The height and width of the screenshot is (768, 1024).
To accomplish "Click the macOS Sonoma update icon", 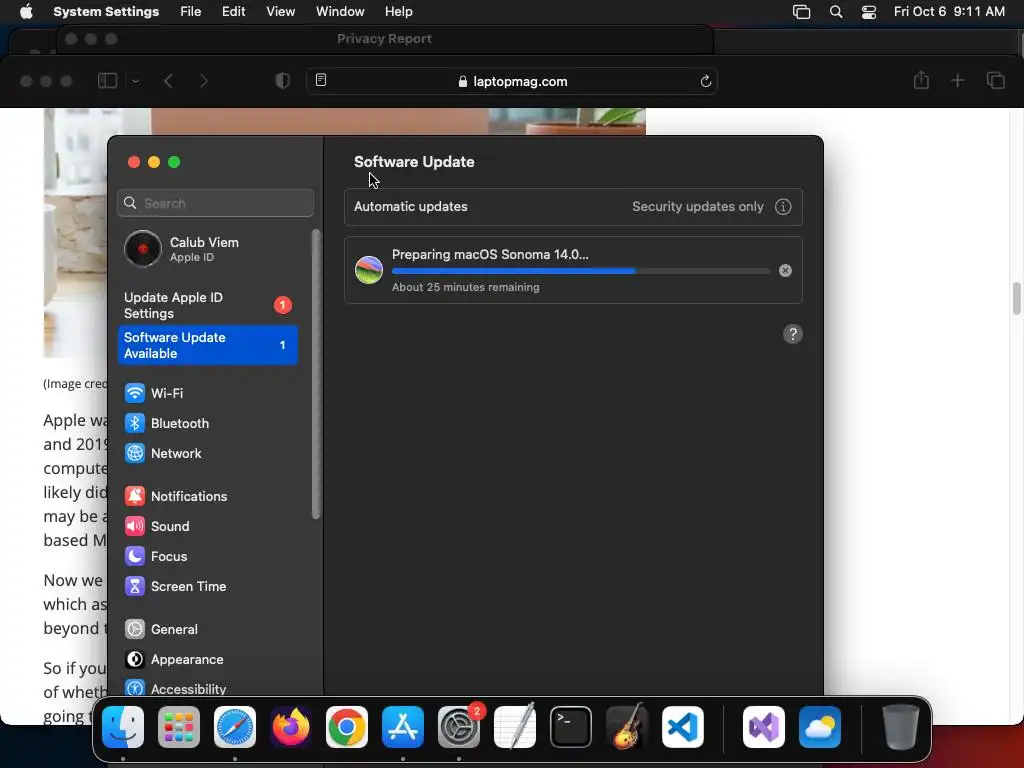I will (x=369, y=270).
